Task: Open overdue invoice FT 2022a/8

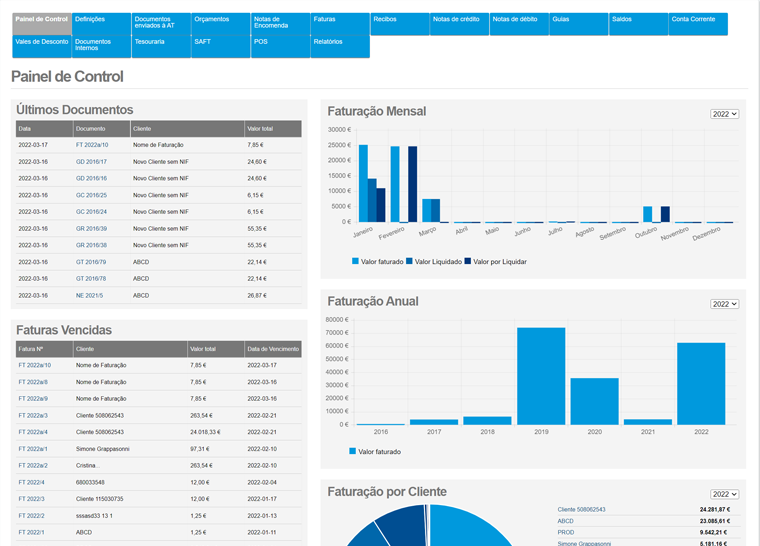Action: click(x=33, y=382)
